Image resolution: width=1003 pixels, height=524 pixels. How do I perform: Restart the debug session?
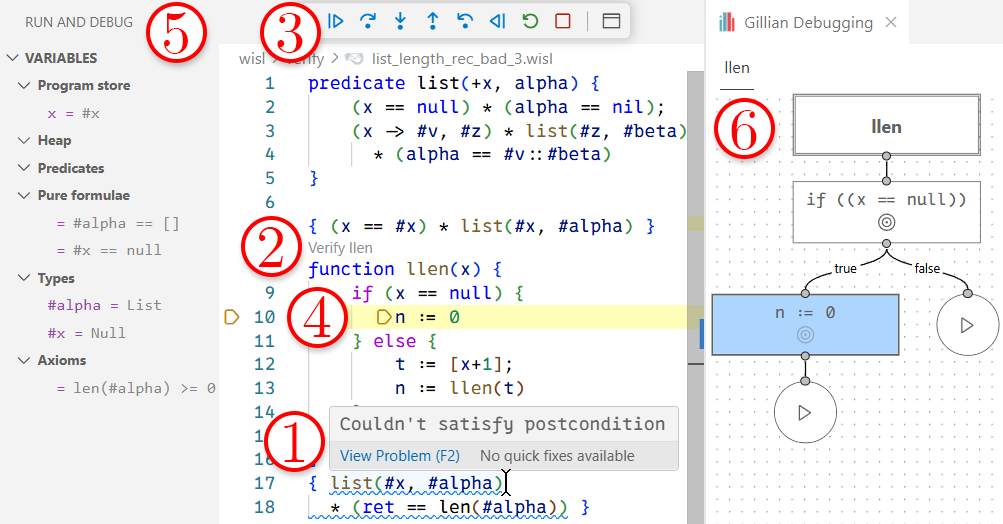[530, 20]
